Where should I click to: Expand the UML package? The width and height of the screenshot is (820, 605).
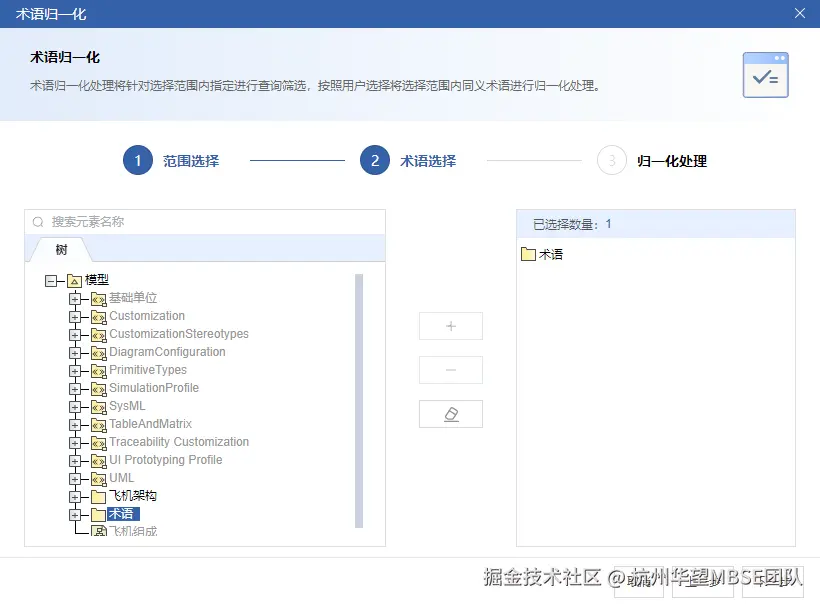[x=75, y=479]
